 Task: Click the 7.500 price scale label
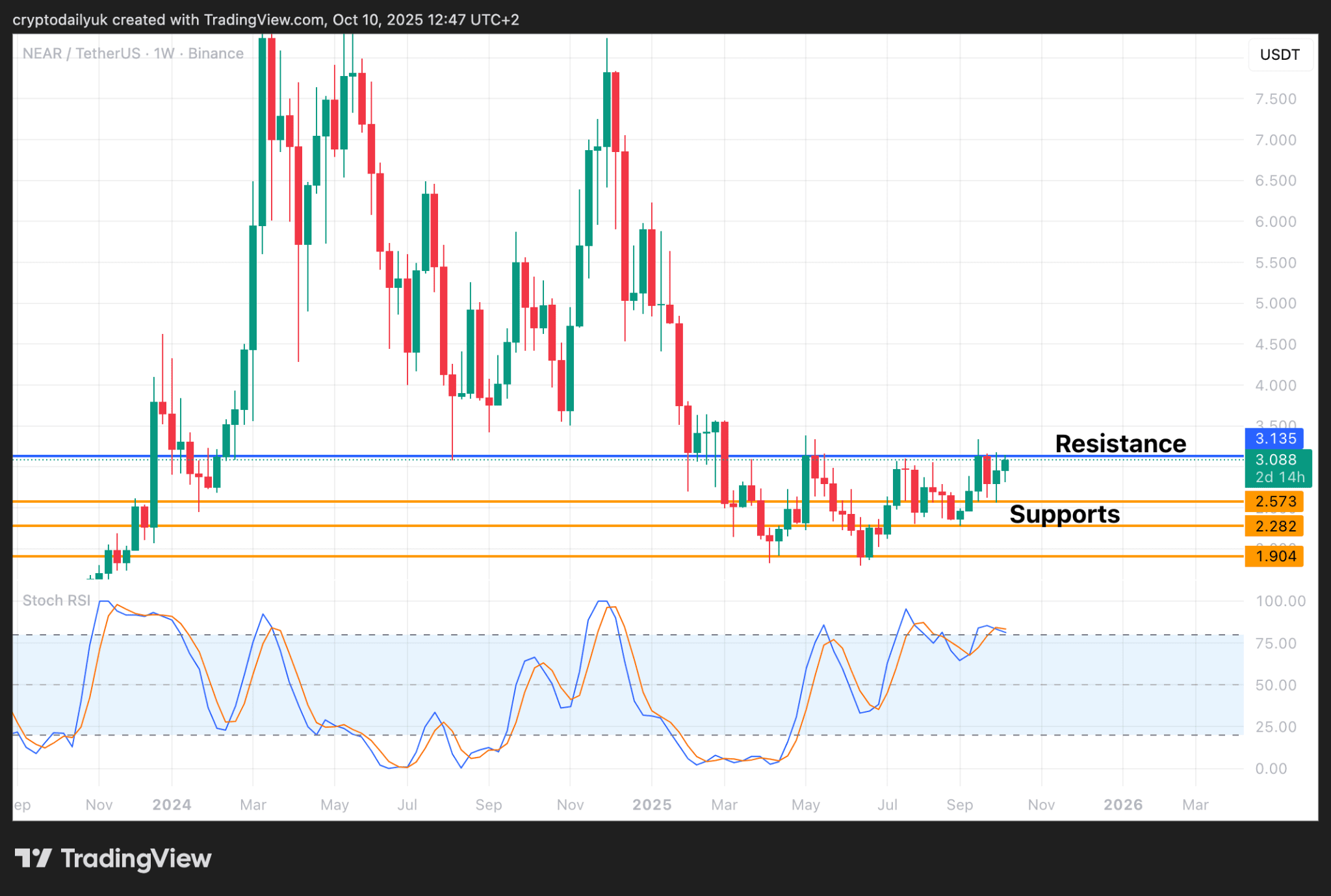point(1275,99)
